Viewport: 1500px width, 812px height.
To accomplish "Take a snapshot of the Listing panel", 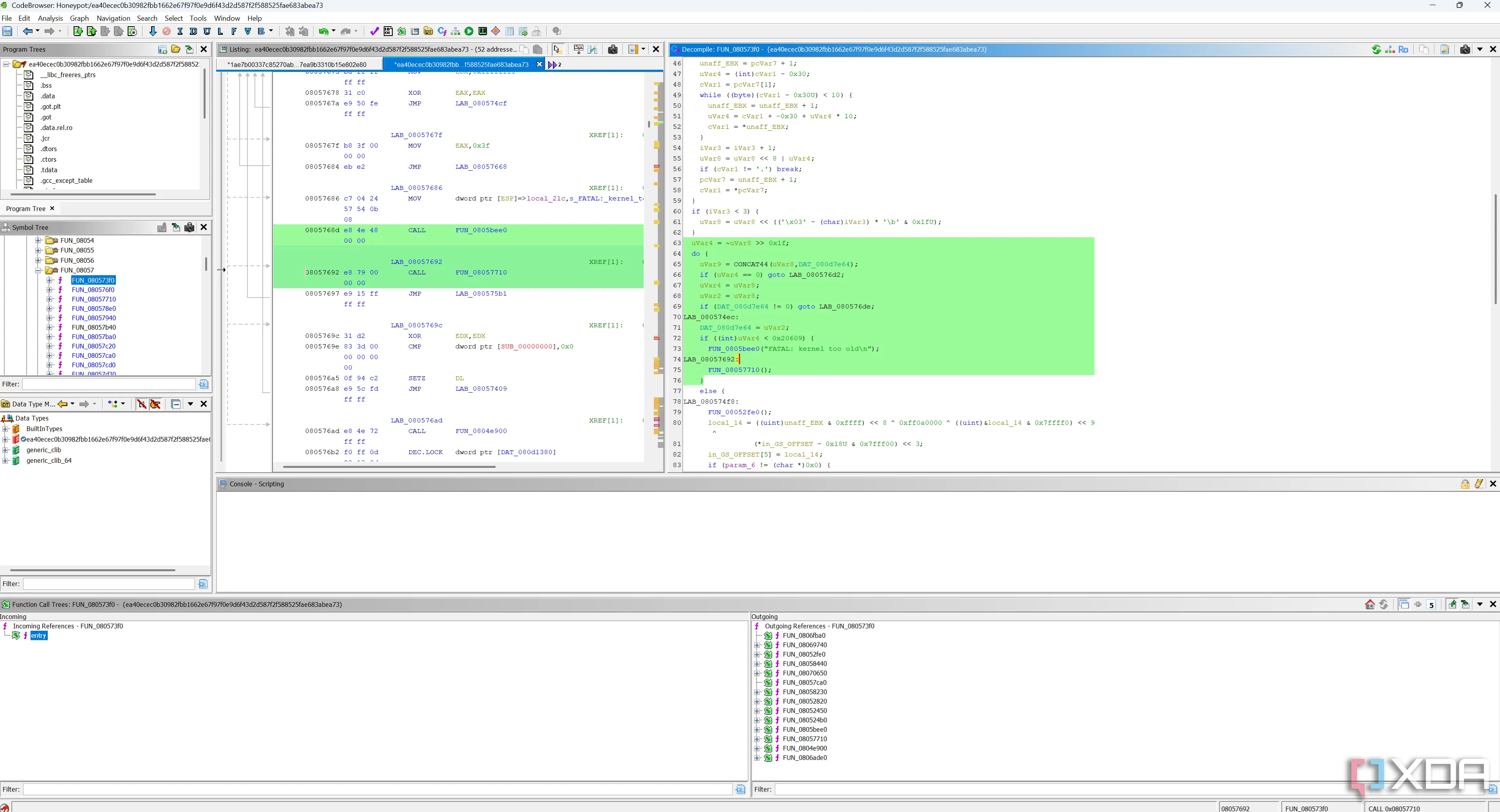I will pos(613,49).
